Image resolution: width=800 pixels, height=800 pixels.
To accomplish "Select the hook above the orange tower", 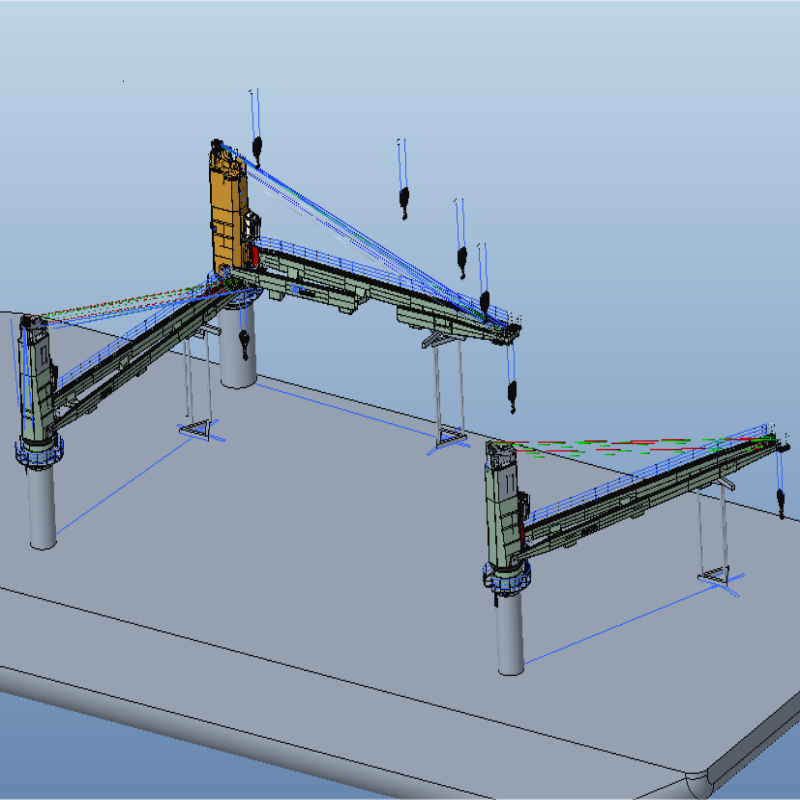I will click(x=257, y=150).
